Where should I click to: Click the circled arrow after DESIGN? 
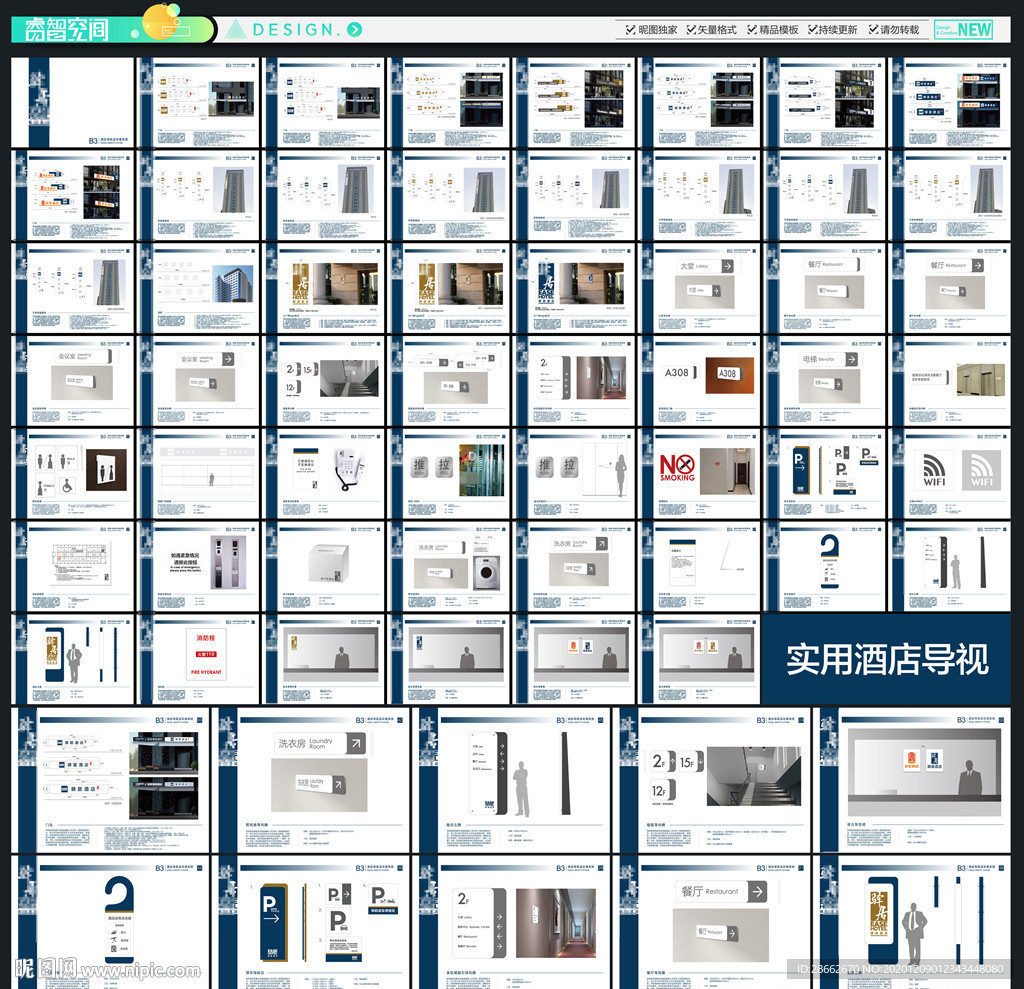[354, 29]
